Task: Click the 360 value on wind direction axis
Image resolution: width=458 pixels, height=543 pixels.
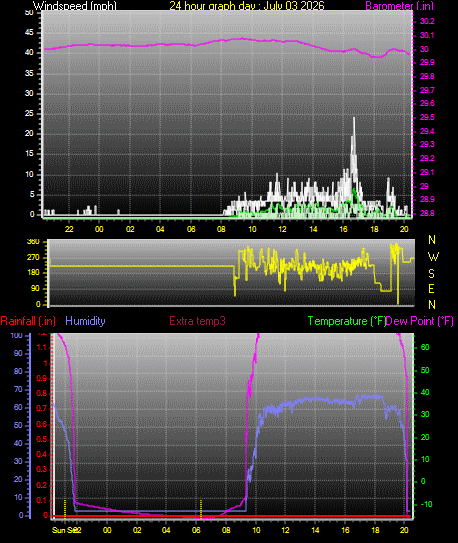Action: point(33,242)
